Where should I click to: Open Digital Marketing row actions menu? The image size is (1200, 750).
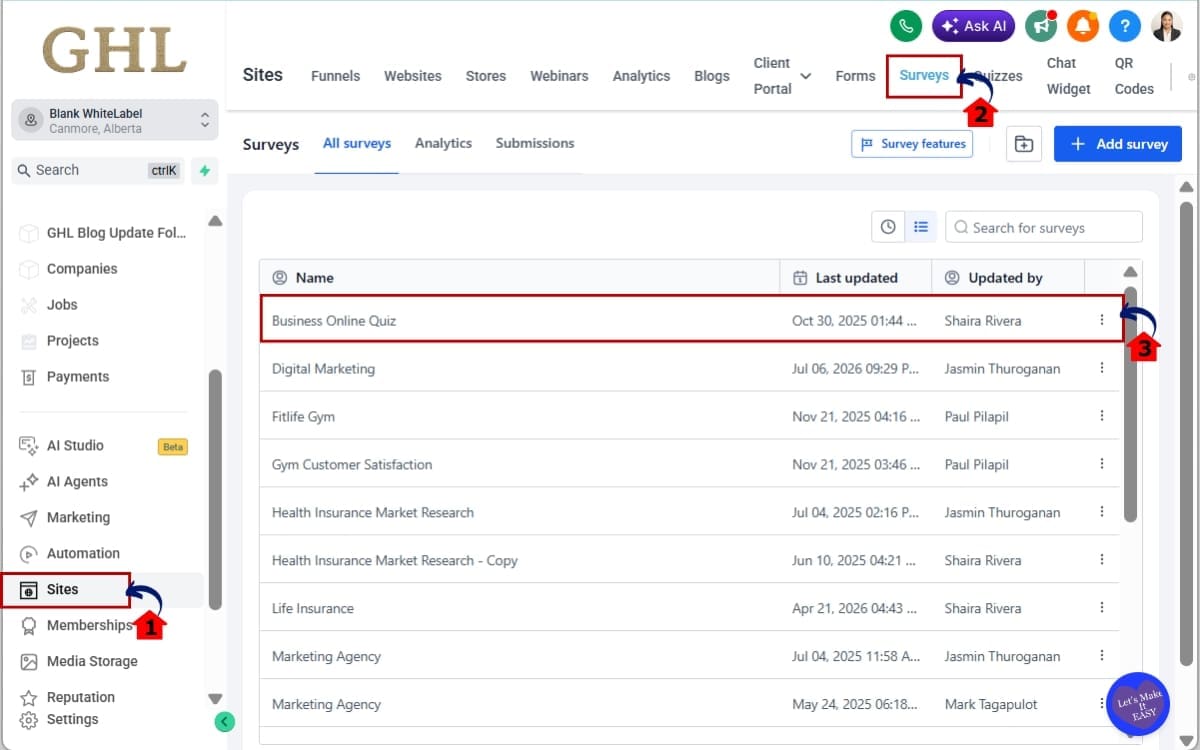point(1102,368)
